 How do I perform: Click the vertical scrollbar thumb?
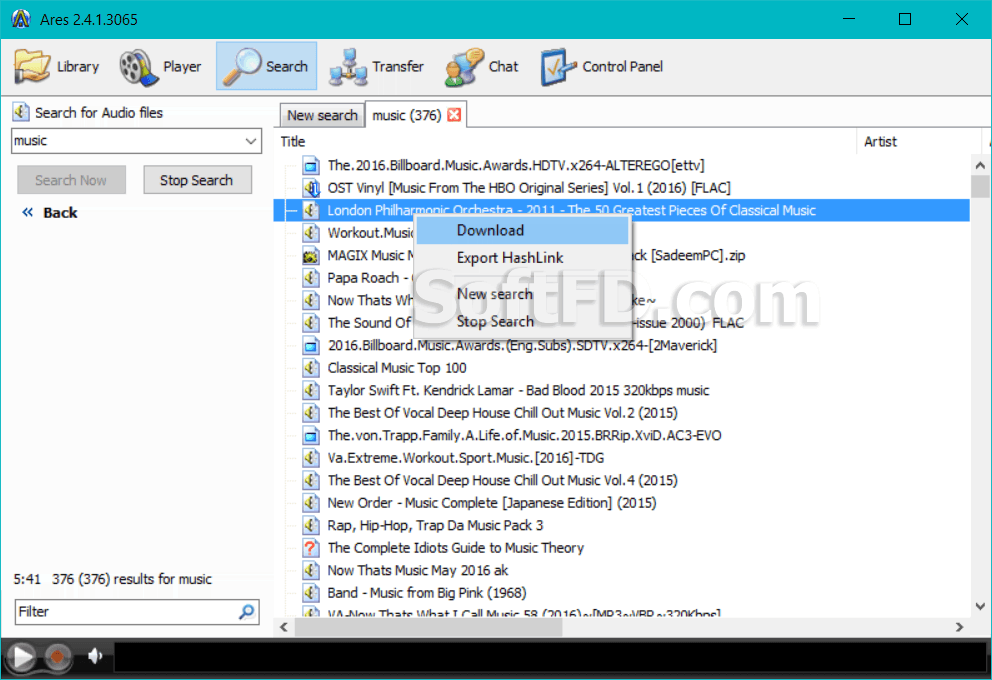click(980, 187)
